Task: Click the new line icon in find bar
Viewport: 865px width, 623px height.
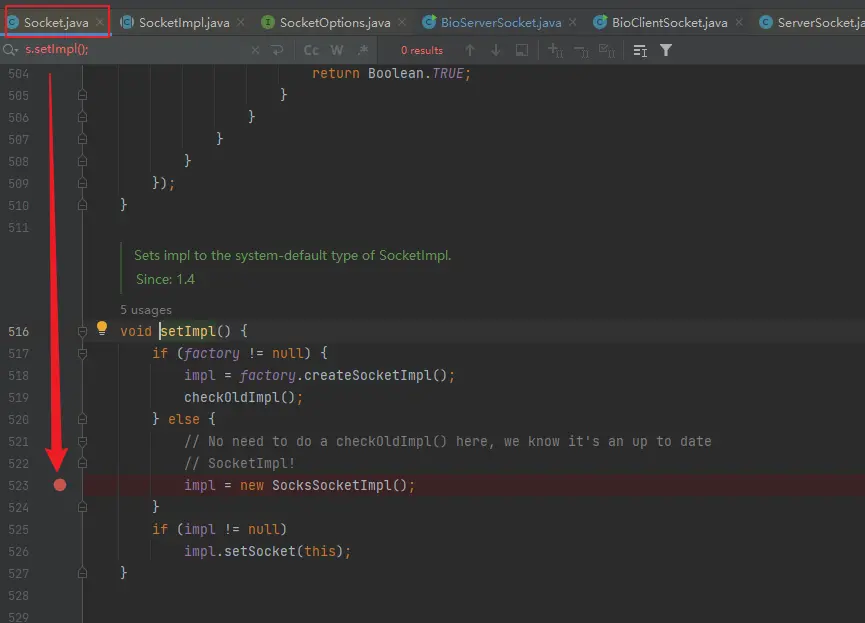Action: point(277,50)
